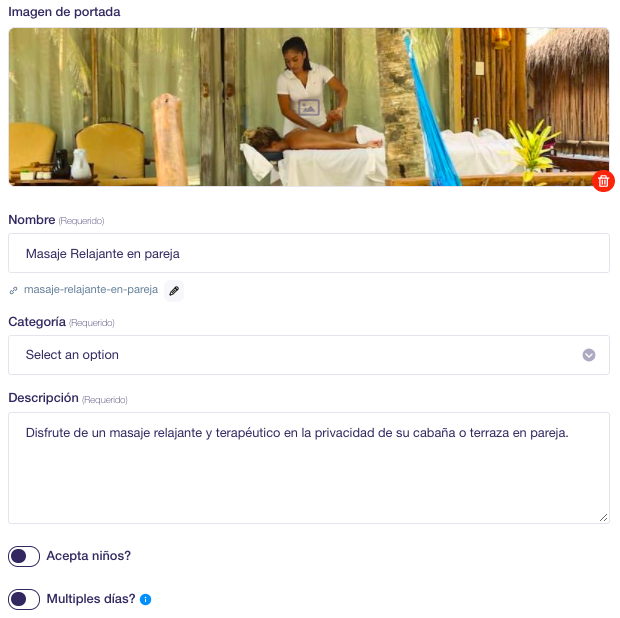Click the Categoría field label
620x618 pixels.
click(x=37, y=322)
